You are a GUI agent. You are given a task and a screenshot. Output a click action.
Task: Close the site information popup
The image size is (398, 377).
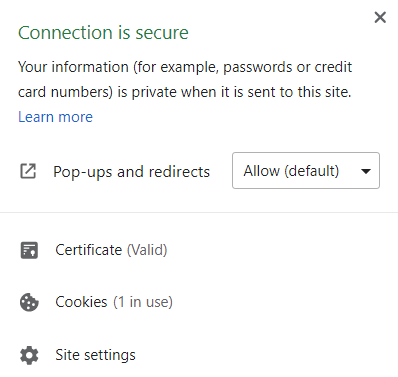(x=380, y=17)
